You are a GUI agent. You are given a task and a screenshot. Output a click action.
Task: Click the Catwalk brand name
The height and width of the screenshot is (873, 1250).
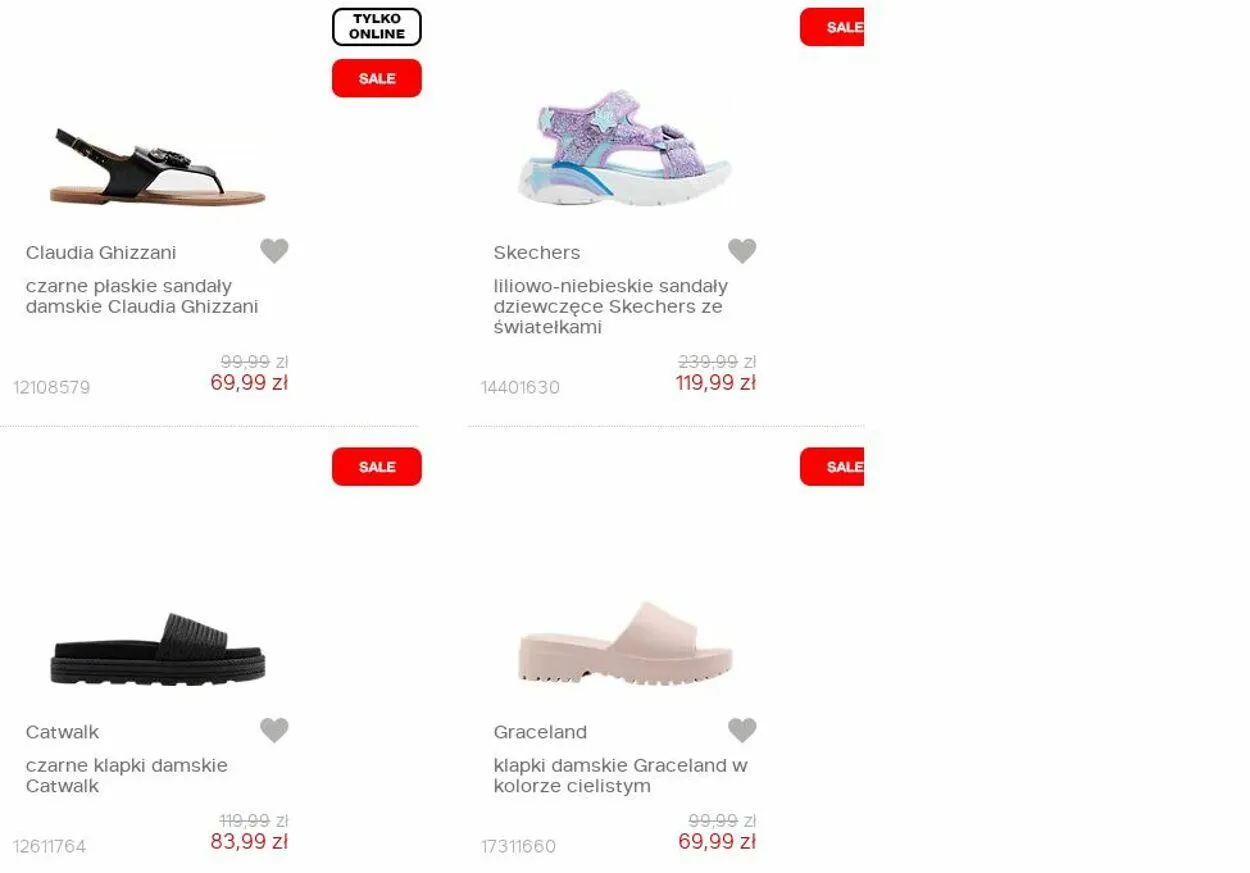[x=63, y=732]
